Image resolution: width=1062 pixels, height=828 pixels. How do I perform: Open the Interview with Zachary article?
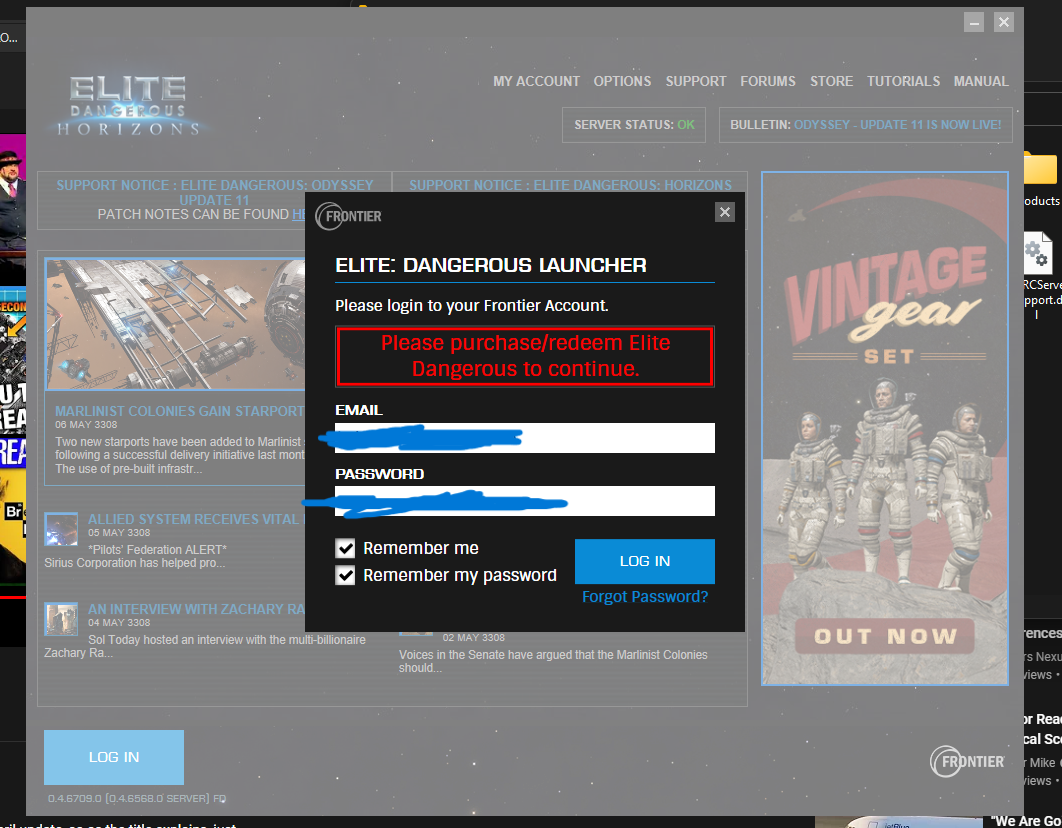196,609
